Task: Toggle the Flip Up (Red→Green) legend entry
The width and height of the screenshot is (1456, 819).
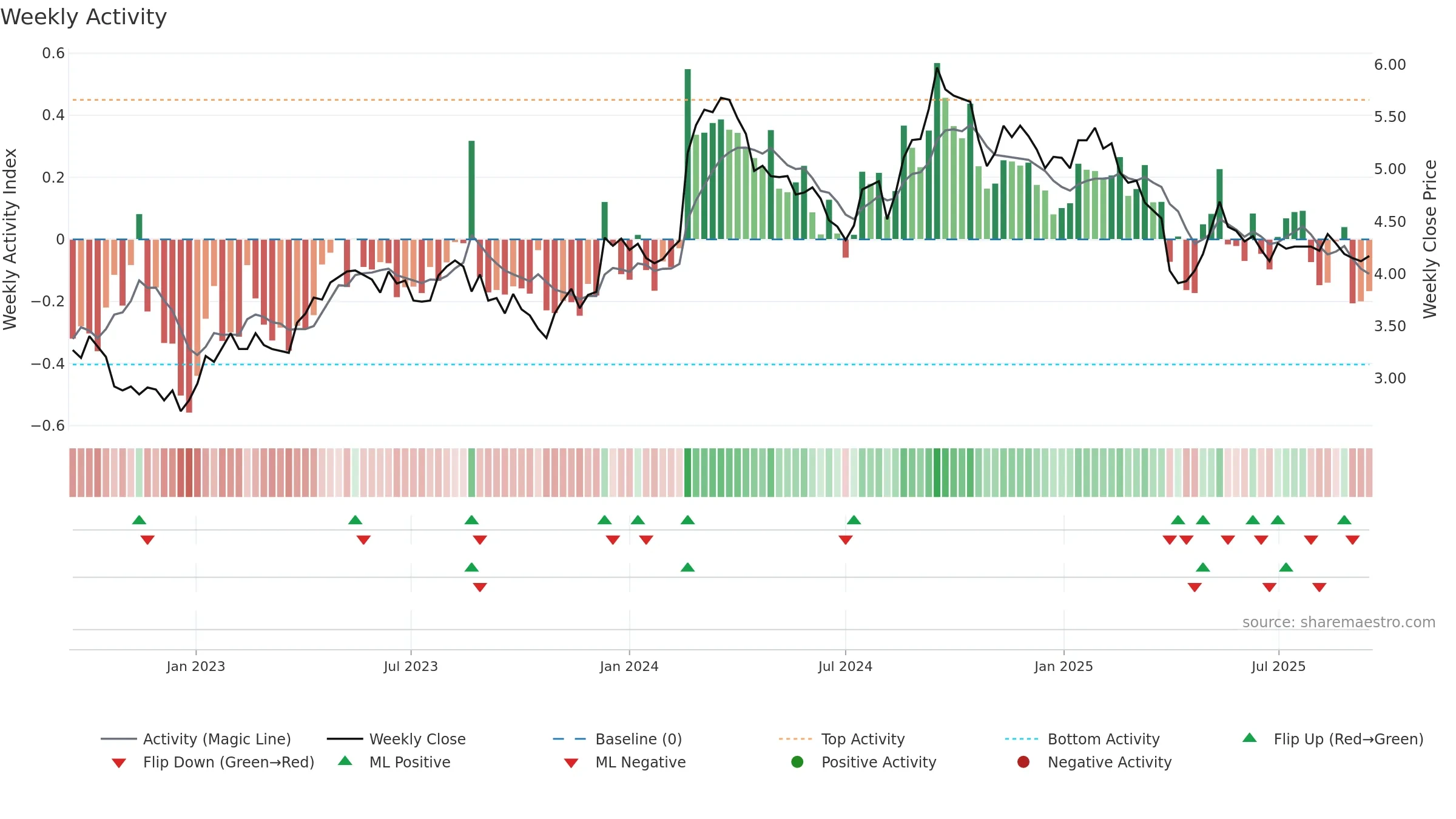Action: coord(1333,739)
